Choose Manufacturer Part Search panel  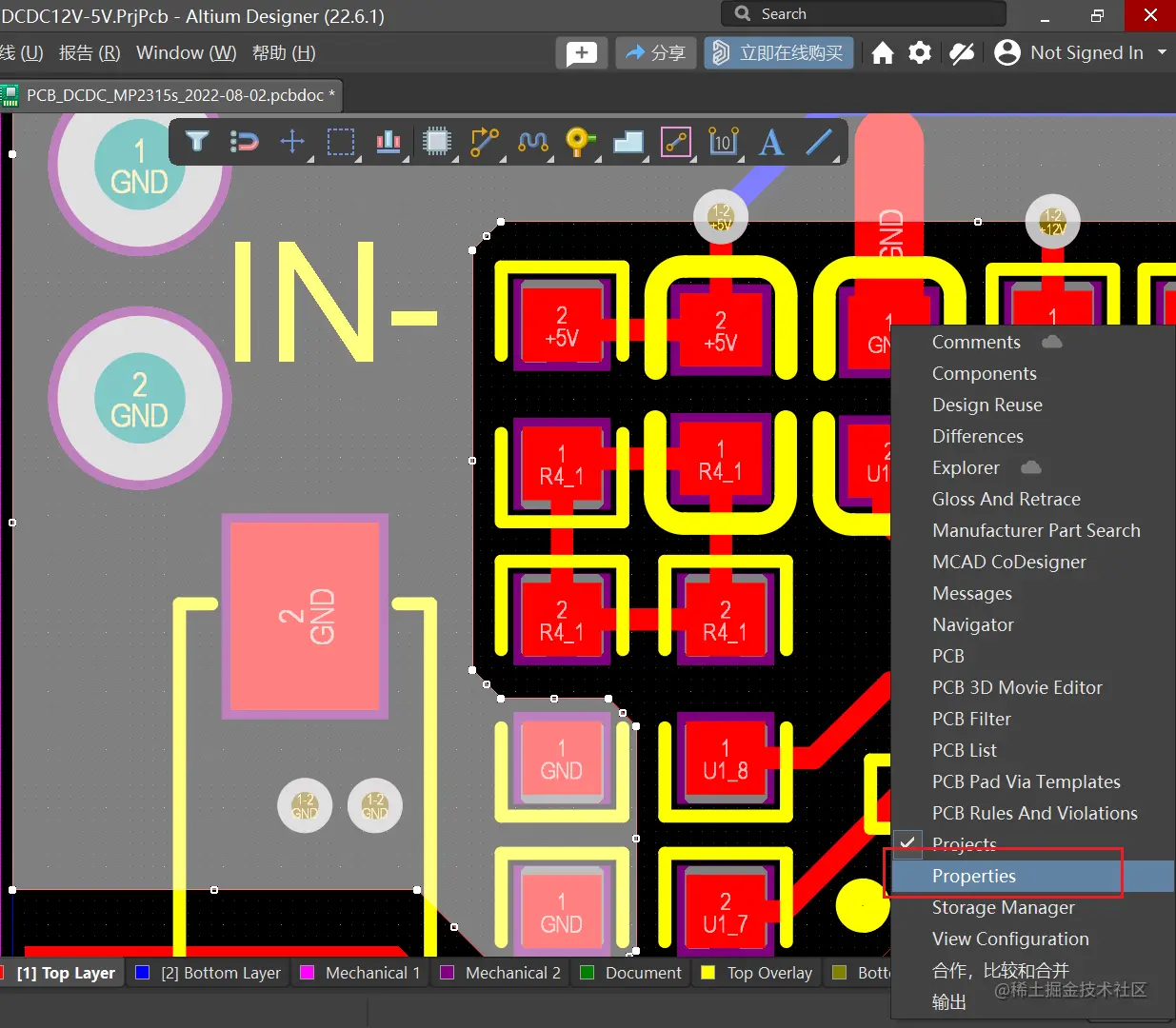pos(1033,530)
